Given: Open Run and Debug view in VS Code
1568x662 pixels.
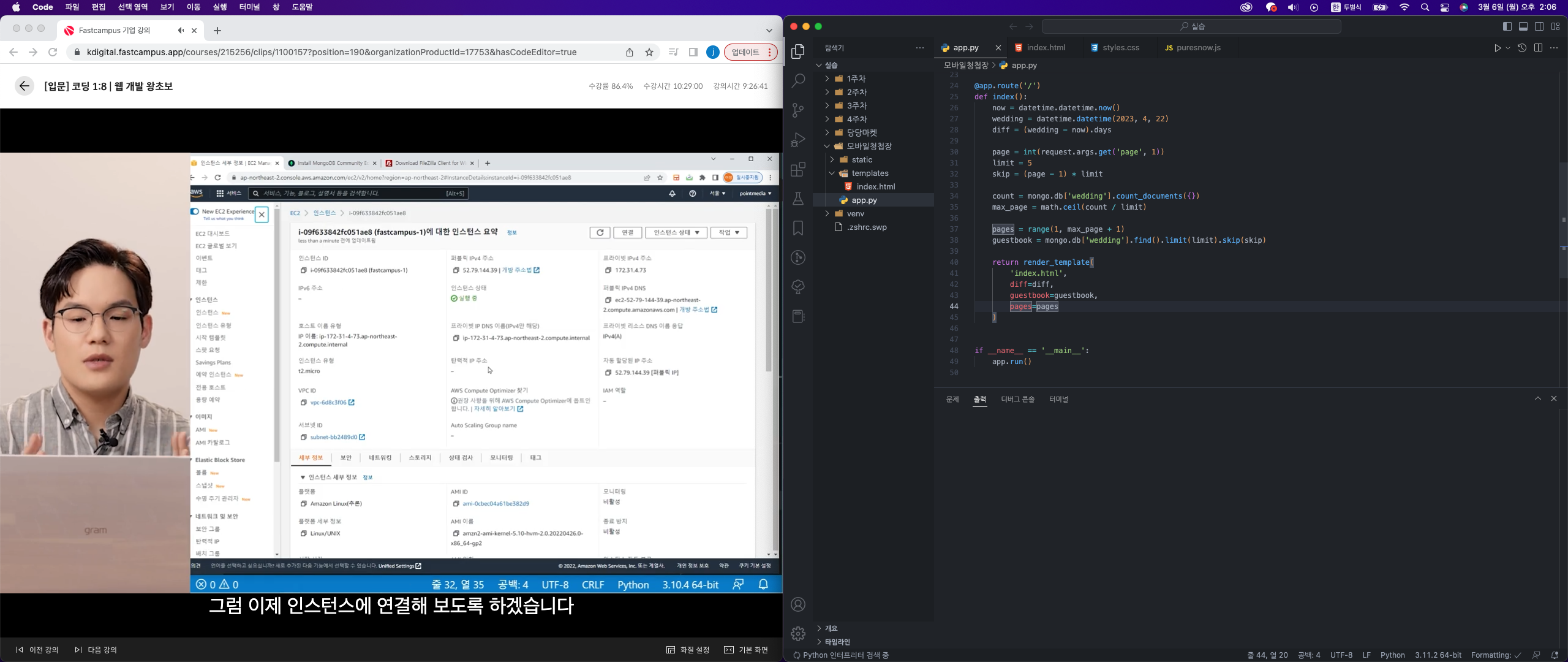Looking at the screenshot, I should (797, 140).
